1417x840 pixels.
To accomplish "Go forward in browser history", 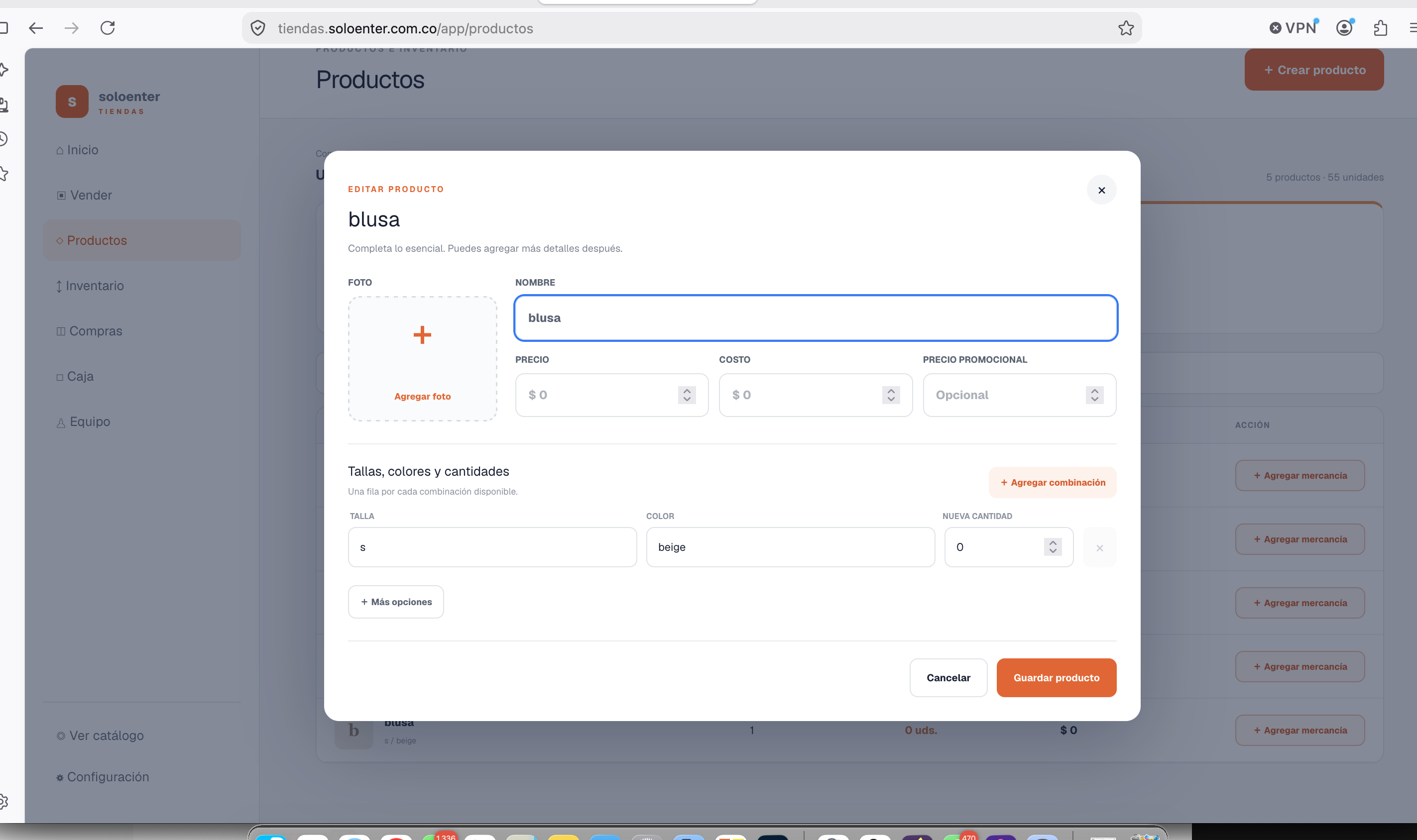I will [71, 28].
